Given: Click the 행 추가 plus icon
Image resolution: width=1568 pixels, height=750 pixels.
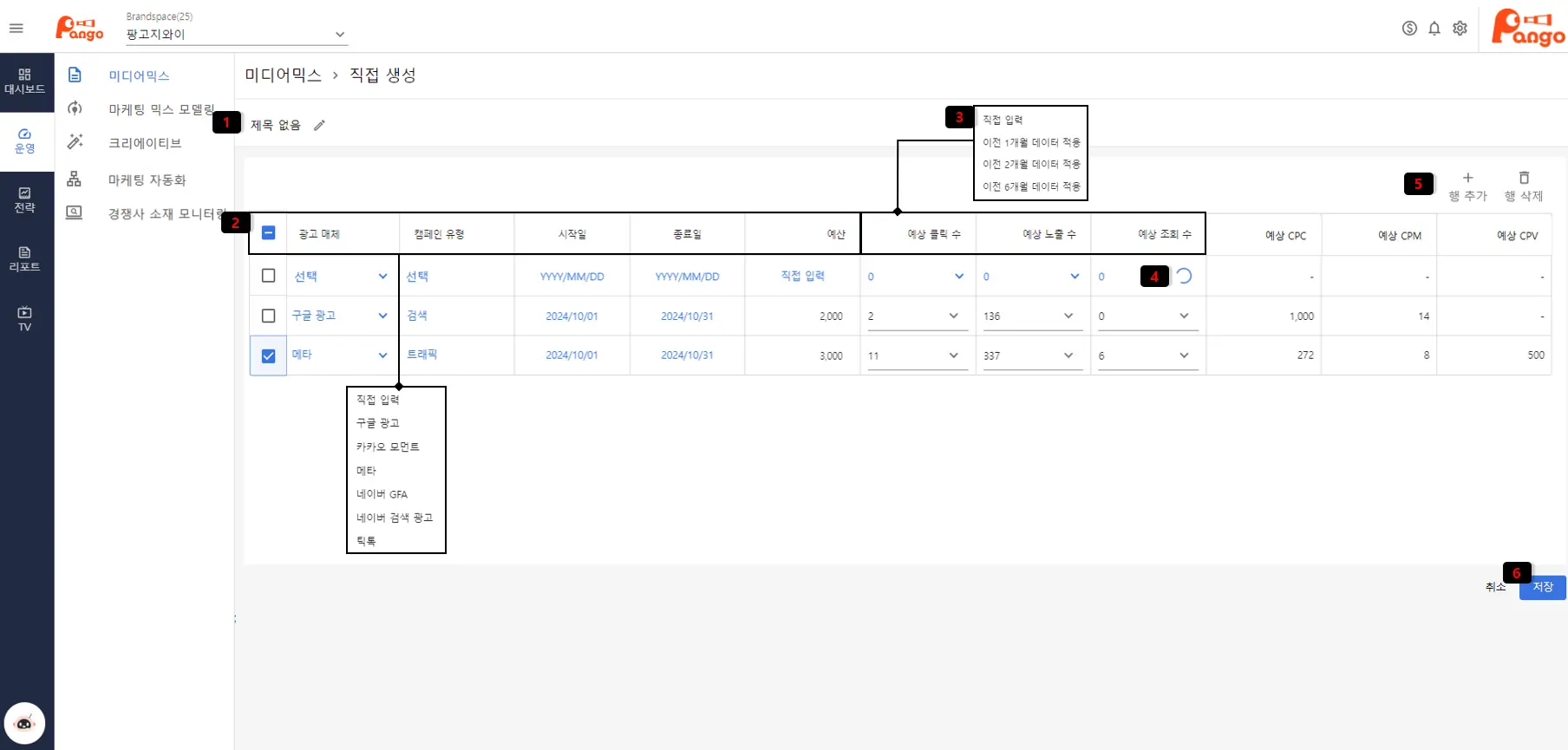Looking at the screenshot, I should (x=1467, y=178).
